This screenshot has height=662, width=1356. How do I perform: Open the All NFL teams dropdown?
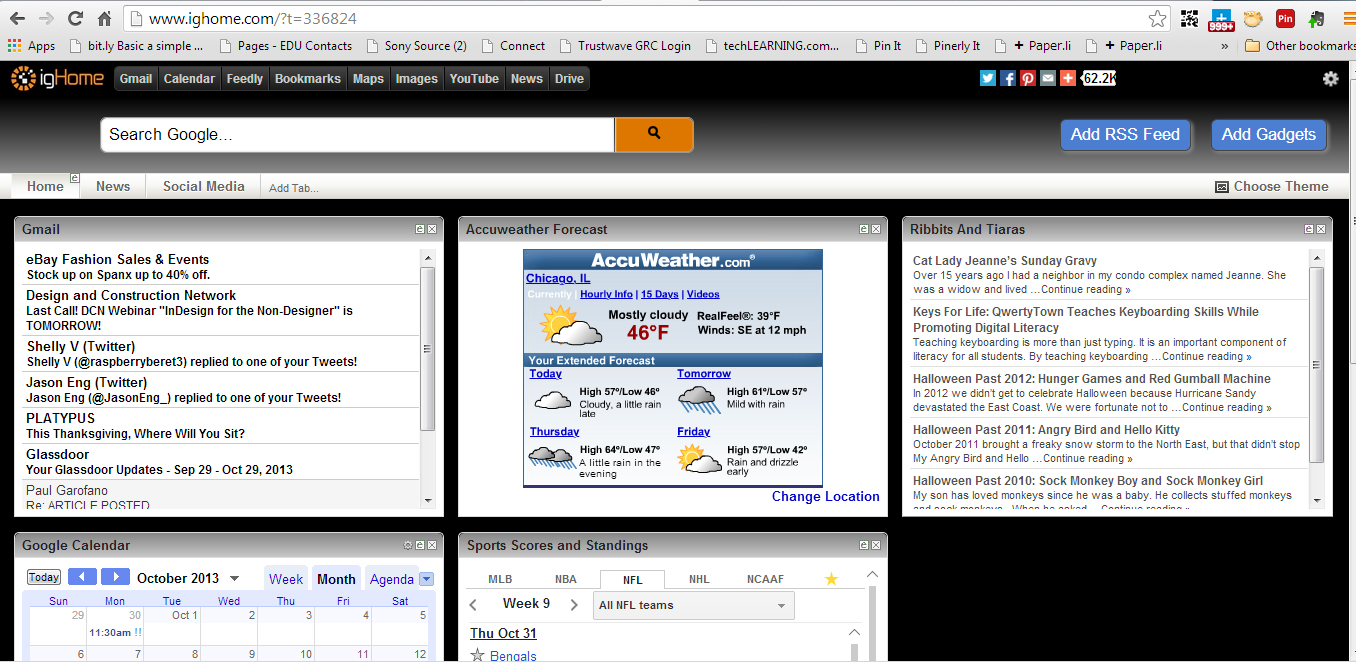pyautogui.click(x=694, y=605)
